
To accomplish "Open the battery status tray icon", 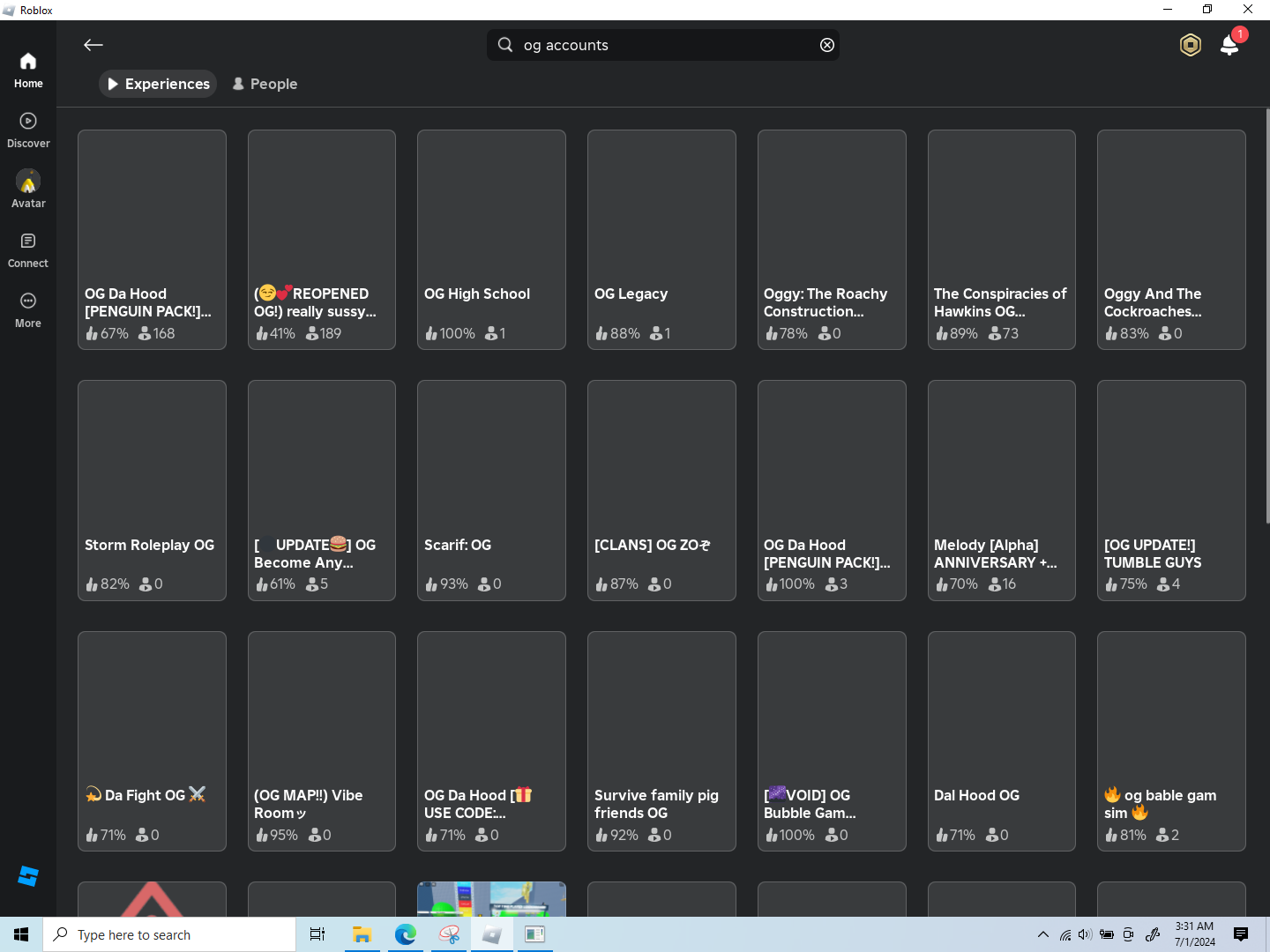I will 1106,934.
